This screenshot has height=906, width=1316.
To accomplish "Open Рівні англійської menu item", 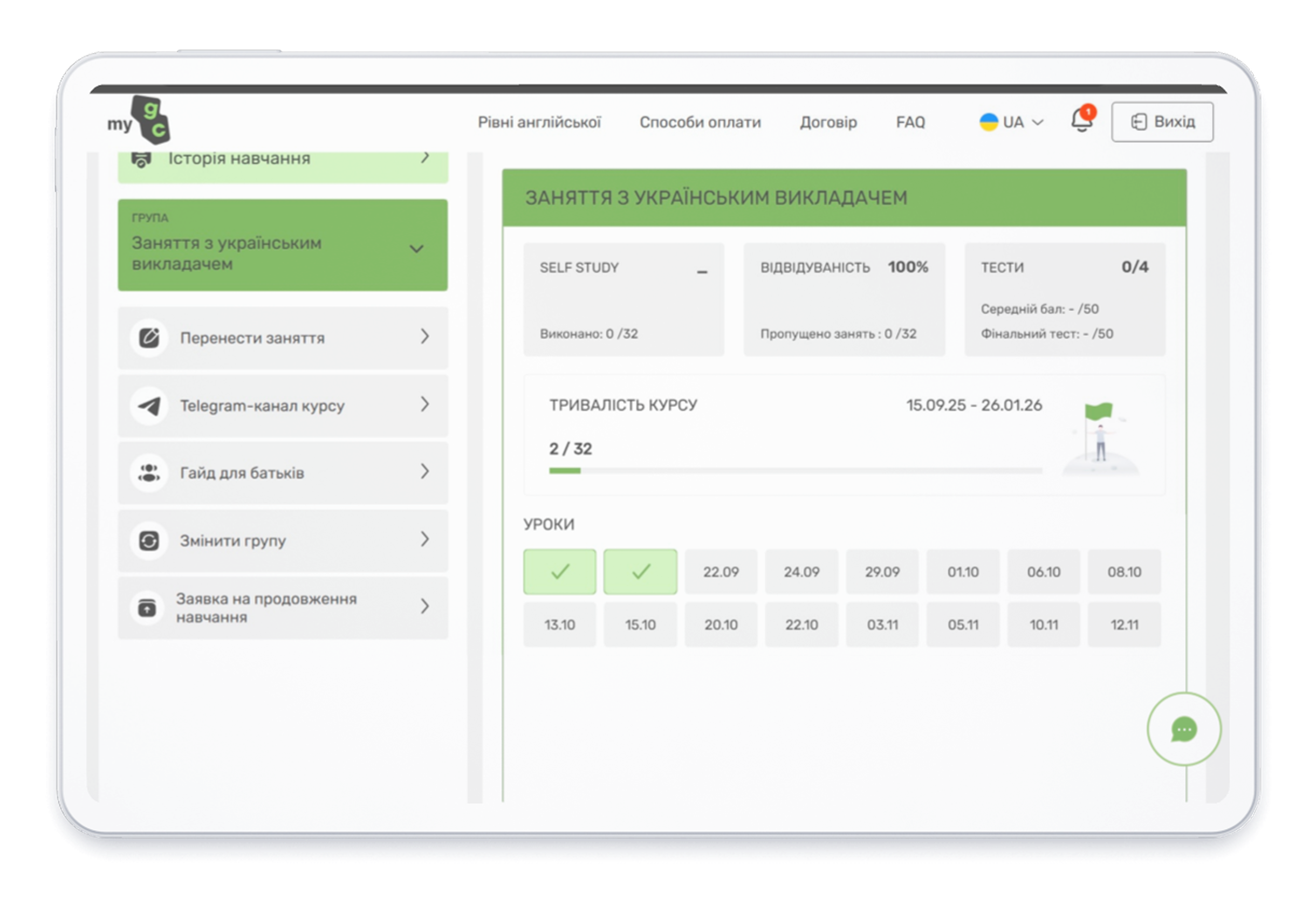I will click(539, 122).
